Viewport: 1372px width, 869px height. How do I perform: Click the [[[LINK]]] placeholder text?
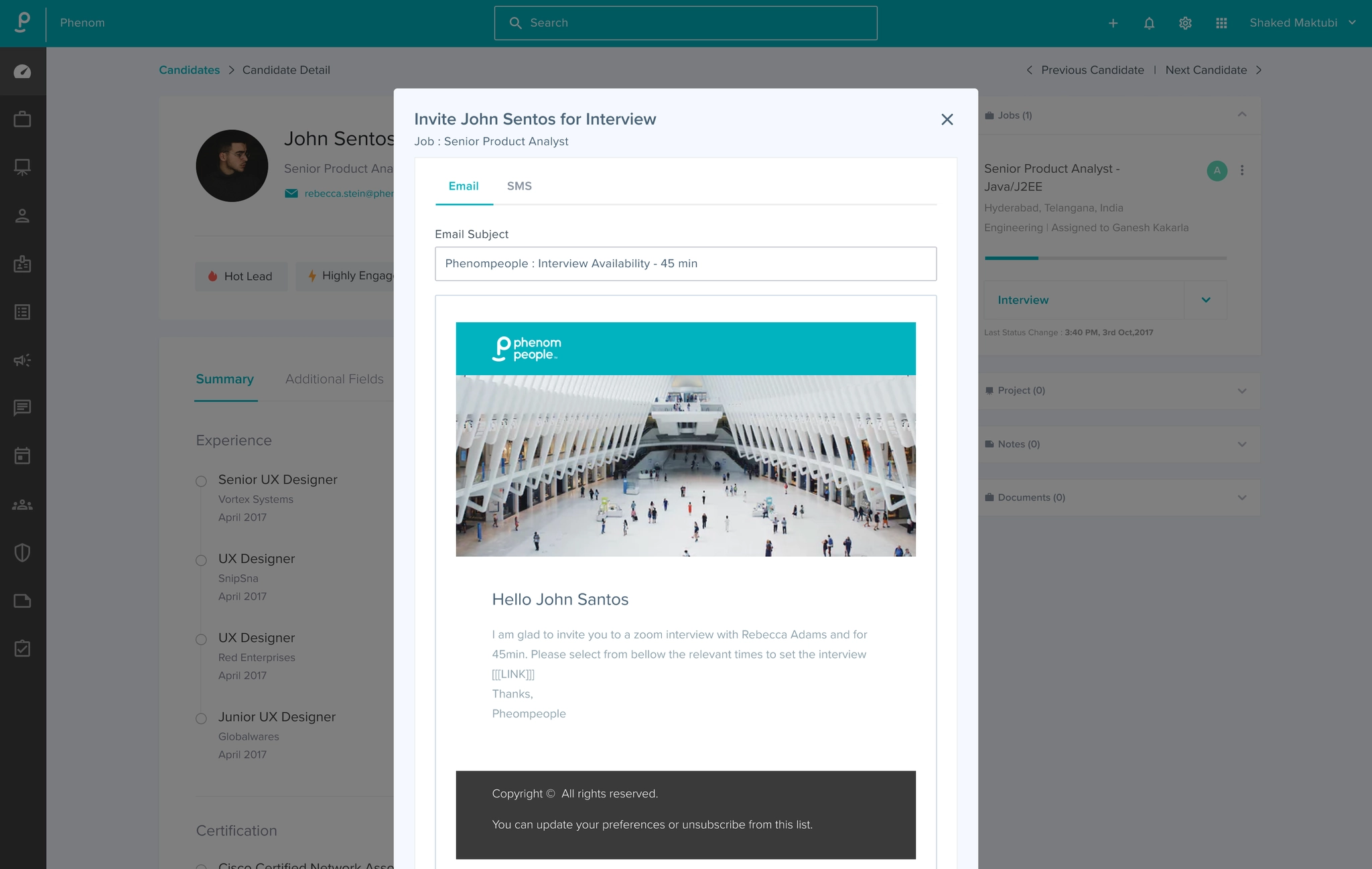(513, 674)
